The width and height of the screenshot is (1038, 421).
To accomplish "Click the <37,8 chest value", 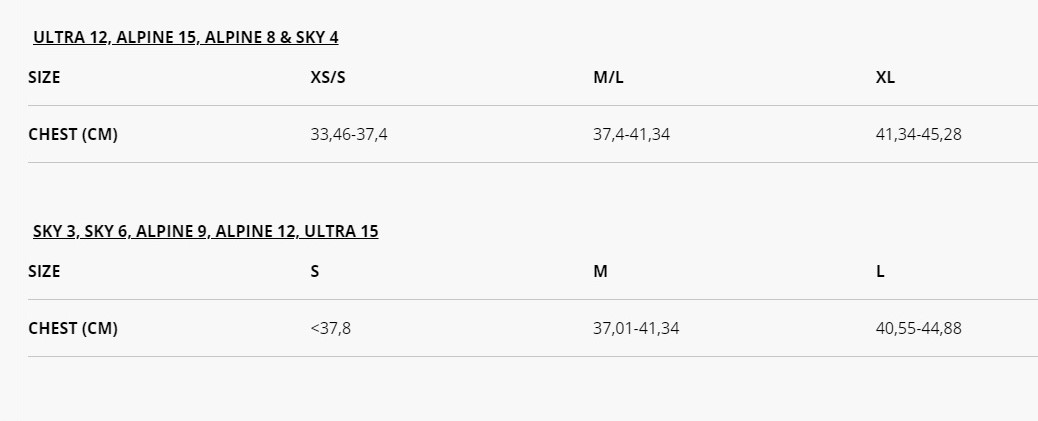I will click(x=331, y=329).
